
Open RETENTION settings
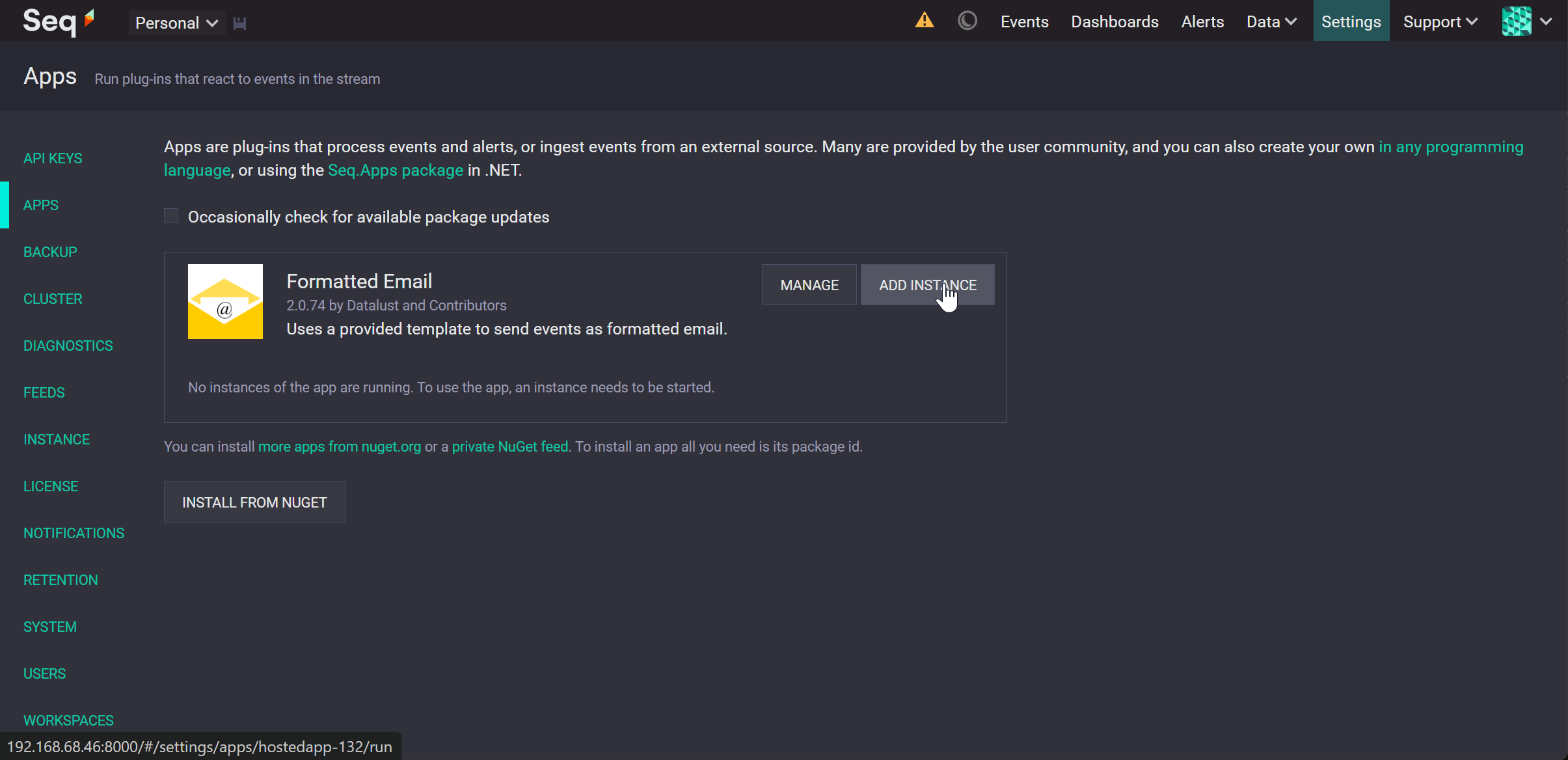[x=61, y=580]
